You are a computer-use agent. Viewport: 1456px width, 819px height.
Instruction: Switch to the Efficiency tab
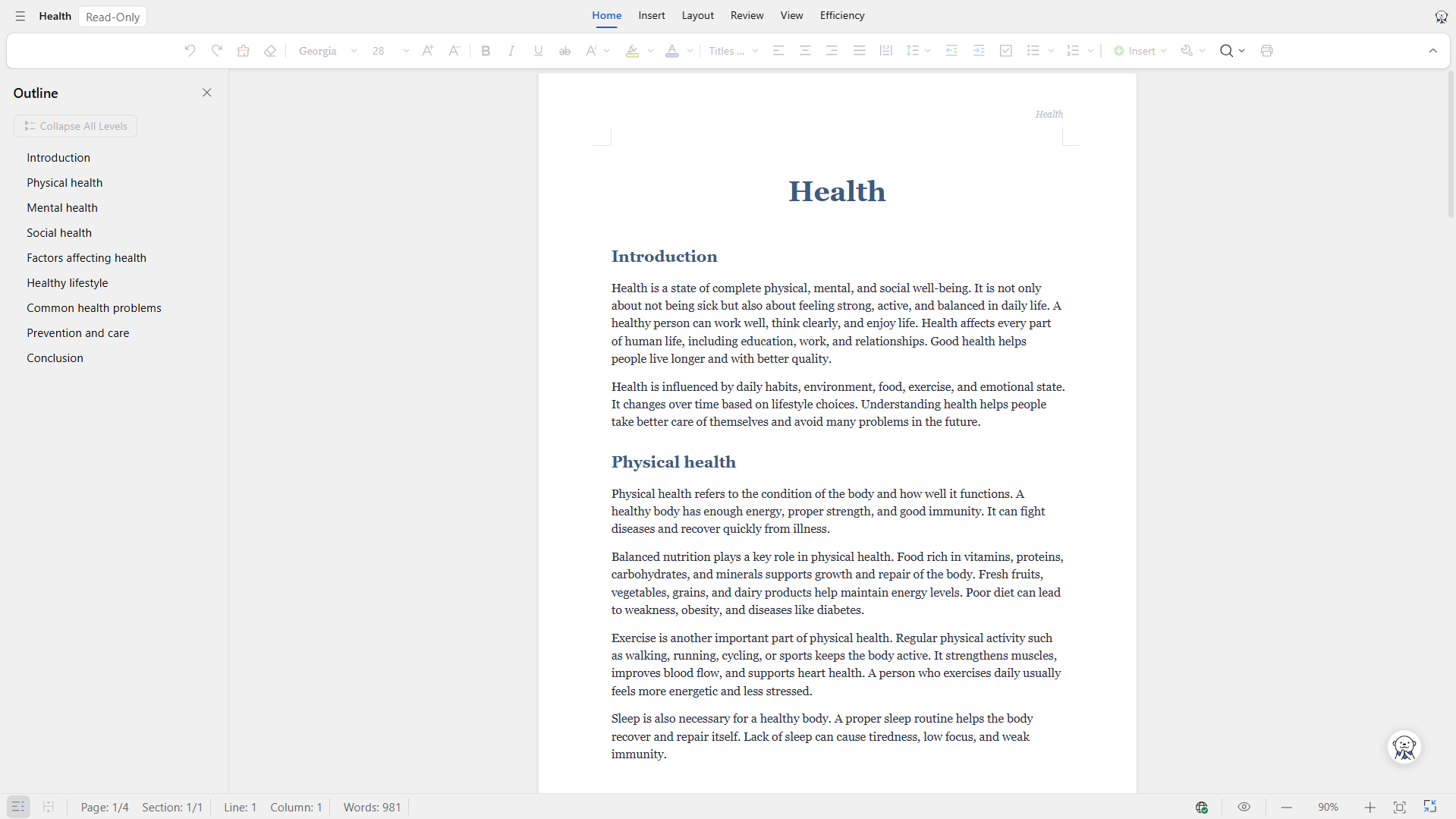point(842,15)
